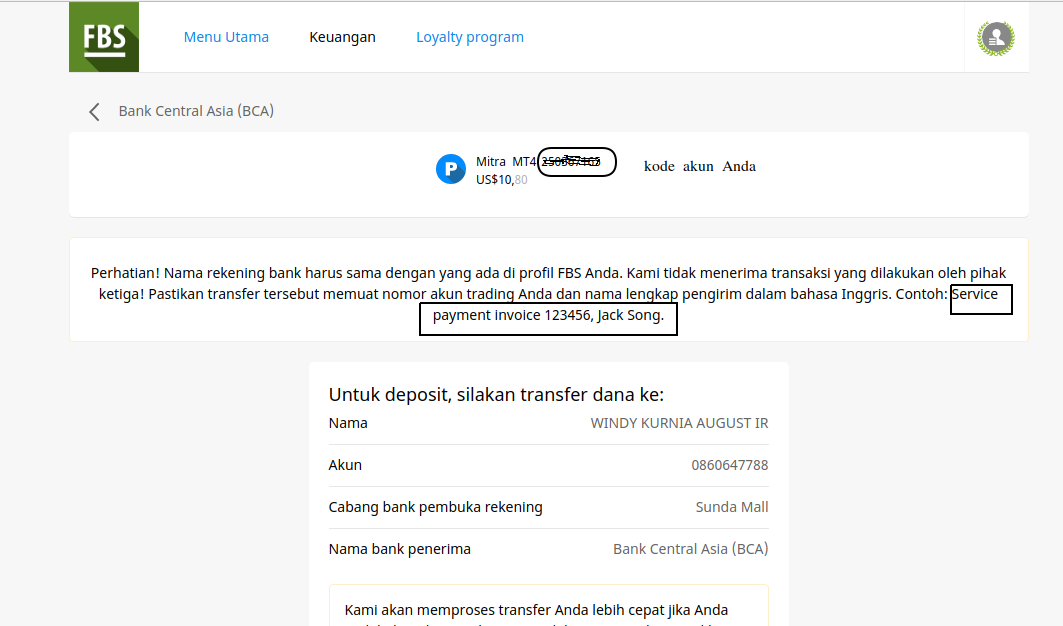This screenshot has width=1063, height=626.
Task: Click the Bank Central Asia (BCA) receiving bank value
Action: pos(691,549)
